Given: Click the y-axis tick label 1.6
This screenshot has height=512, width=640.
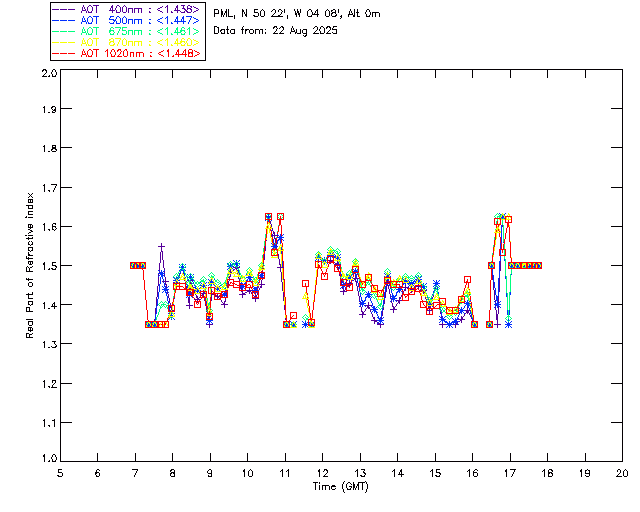Looking at the screenshot, I should click(x=49, y=227).
